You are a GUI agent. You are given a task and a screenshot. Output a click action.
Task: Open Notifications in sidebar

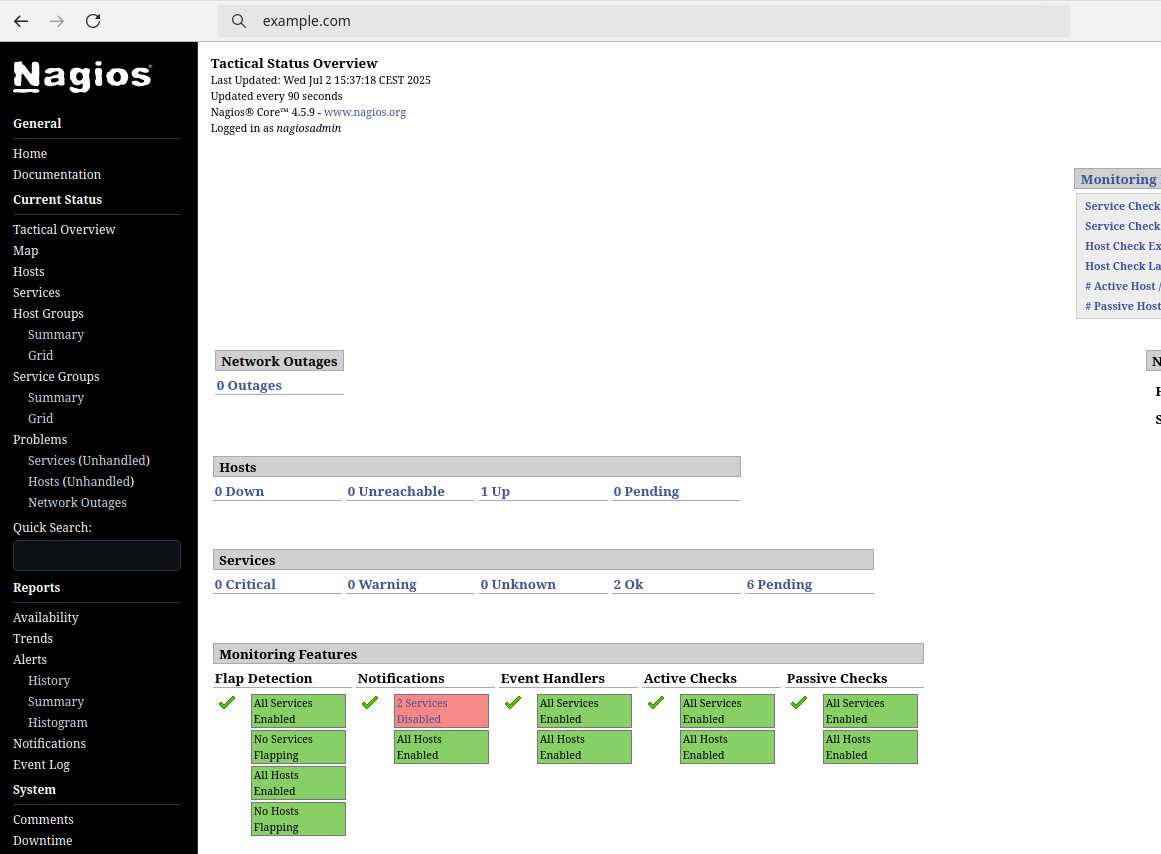point(49,744)
